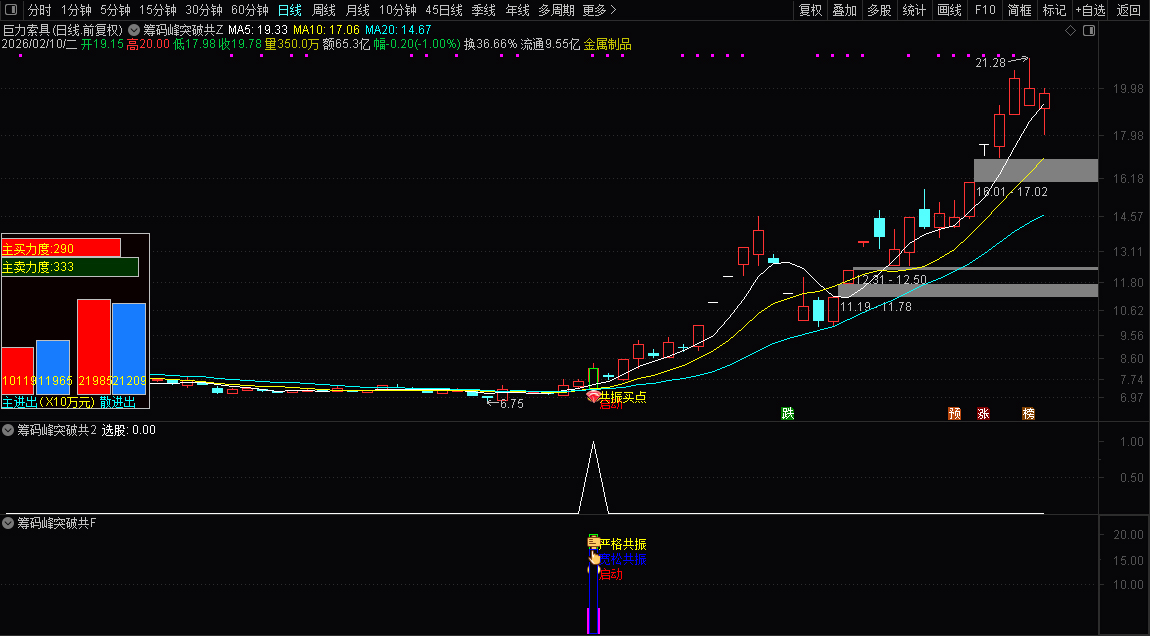Click the stock name 巨力索具(日线.前复权)

(x=63, y=31)
